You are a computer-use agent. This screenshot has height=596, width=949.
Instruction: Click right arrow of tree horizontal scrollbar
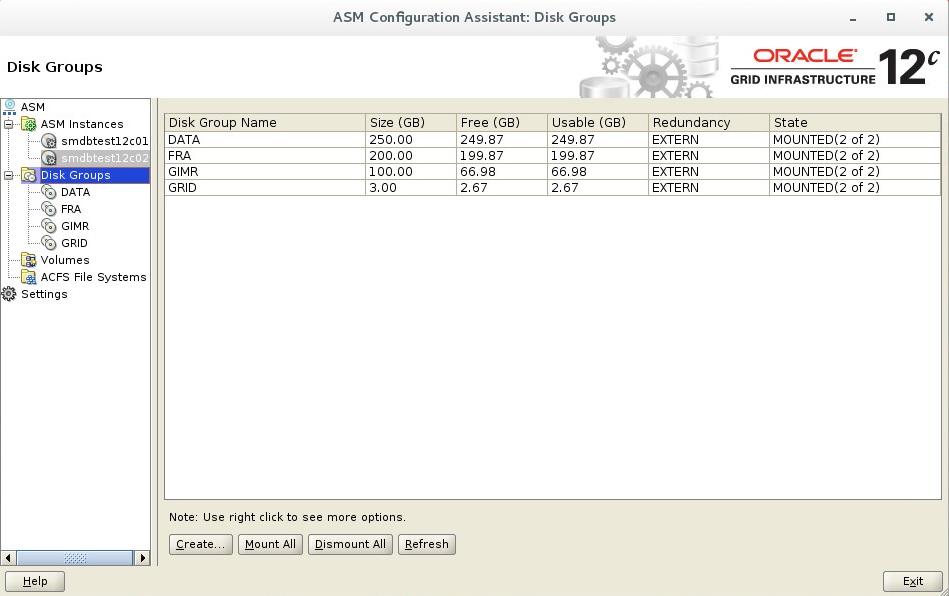(x=142, y=558)
